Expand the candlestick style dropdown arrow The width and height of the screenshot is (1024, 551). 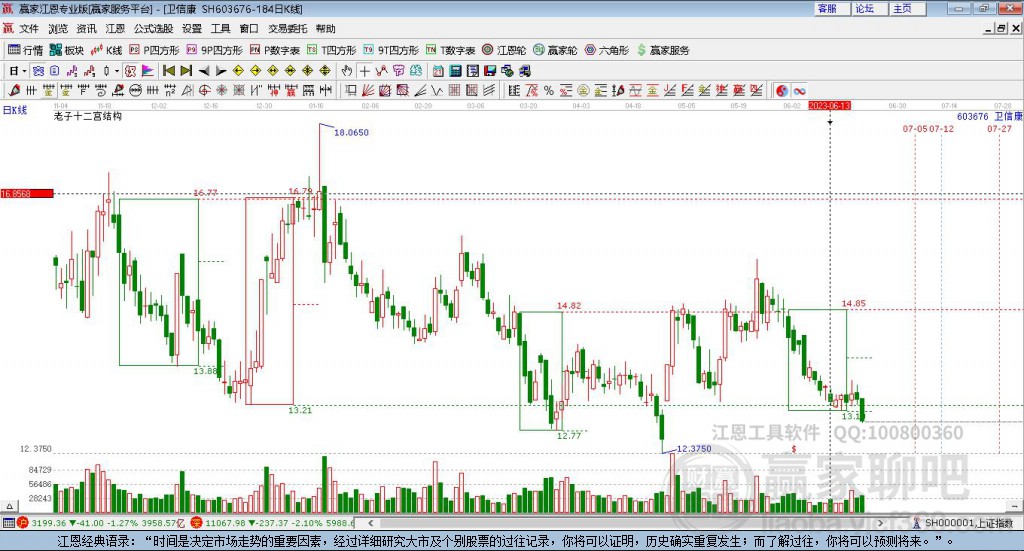[117, 71]
